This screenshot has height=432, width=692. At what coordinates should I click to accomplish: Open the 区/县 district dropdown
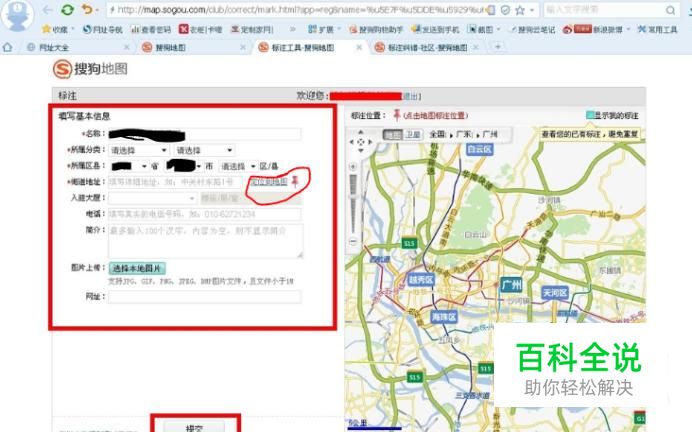[x=238, y=166]
